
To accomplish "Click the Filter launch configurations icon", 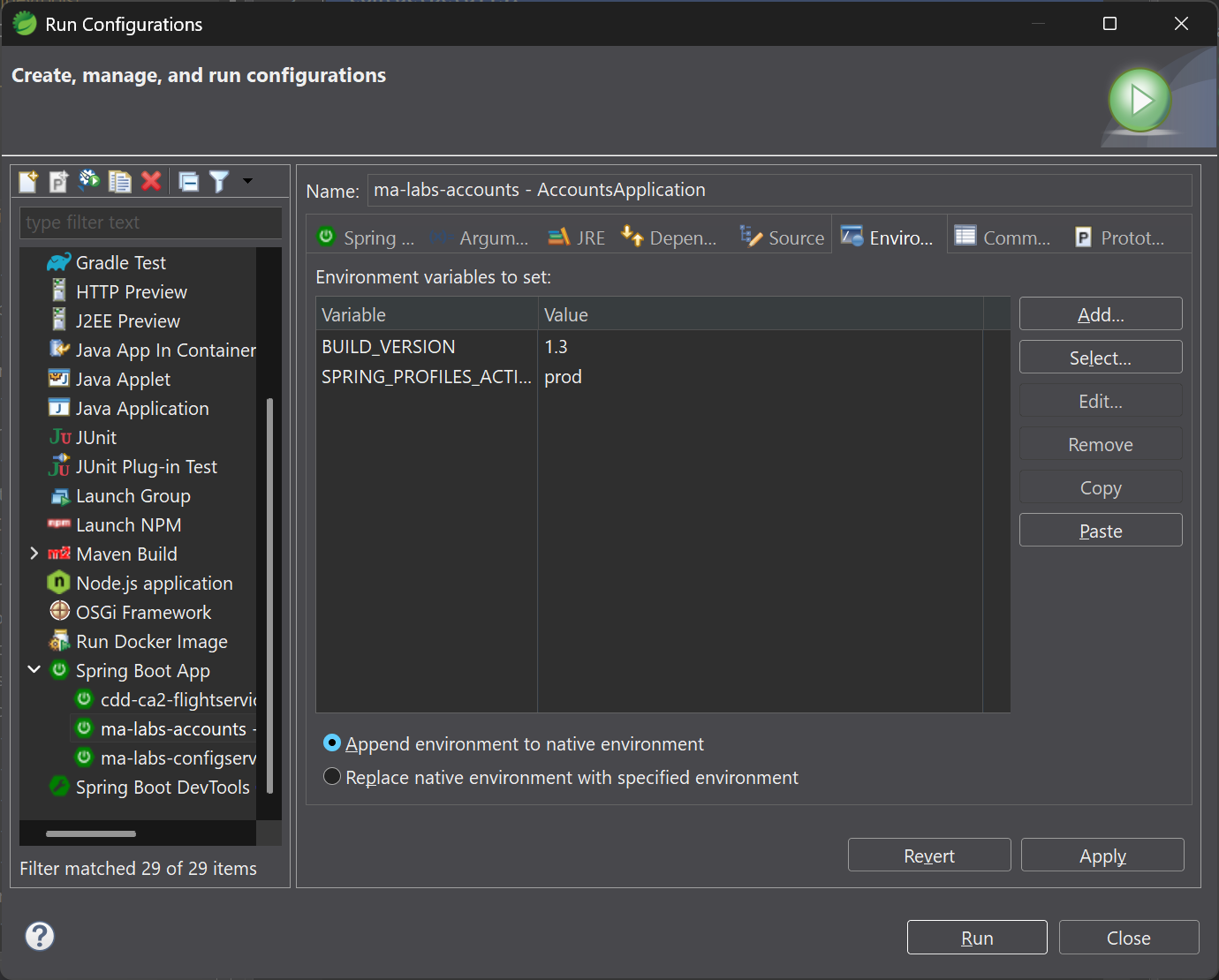I will pos(219,181).
